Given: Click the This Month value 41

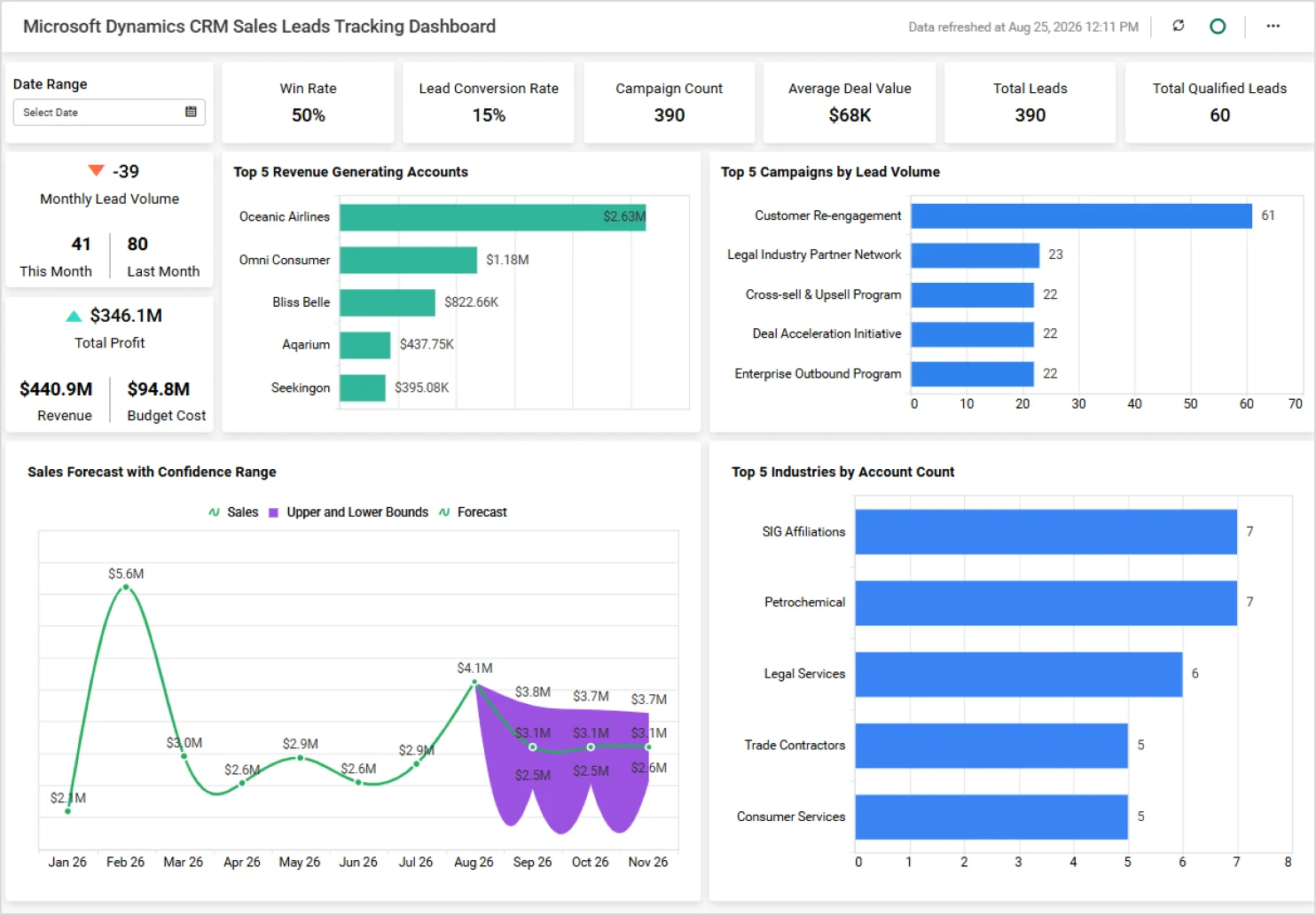Looking at the screenshot, I should point(81,244).
